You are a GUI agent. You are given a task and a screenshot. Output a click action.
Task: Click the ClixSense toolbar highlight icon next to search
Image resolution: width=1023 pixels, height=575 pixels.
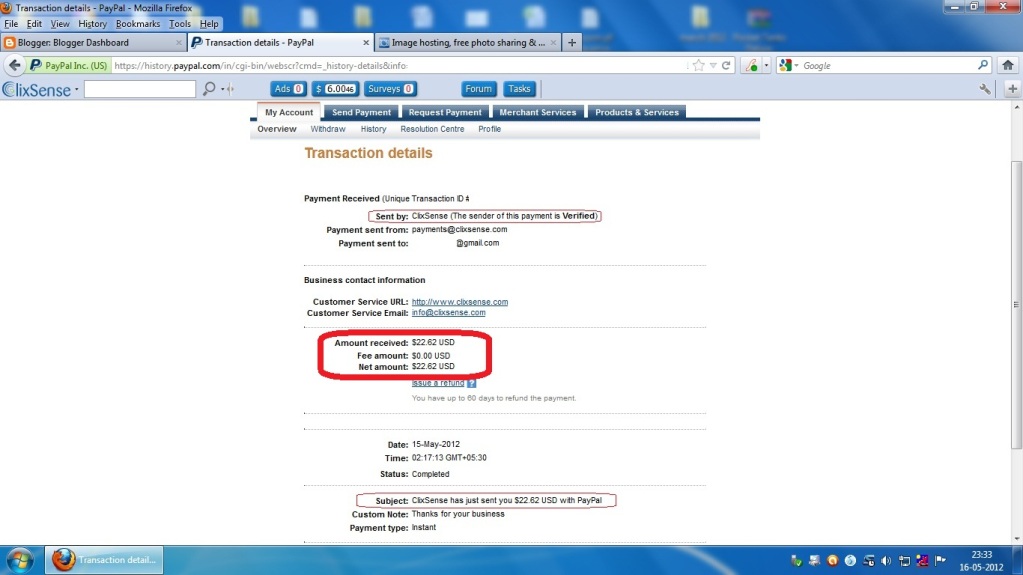tap(228, 89)
